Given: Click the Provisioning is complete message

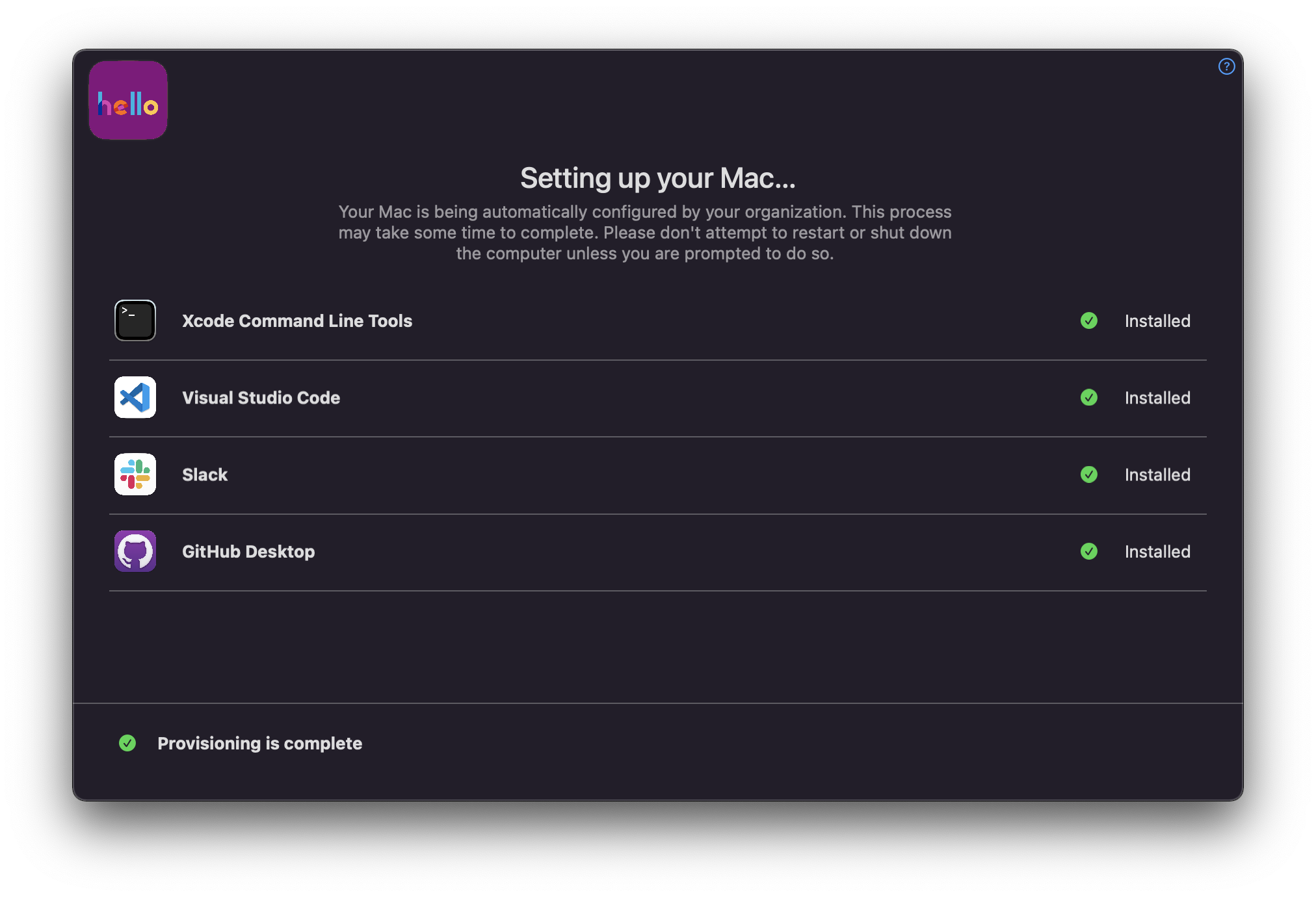Looking at the screenshot, I should (x=259, y=744).
